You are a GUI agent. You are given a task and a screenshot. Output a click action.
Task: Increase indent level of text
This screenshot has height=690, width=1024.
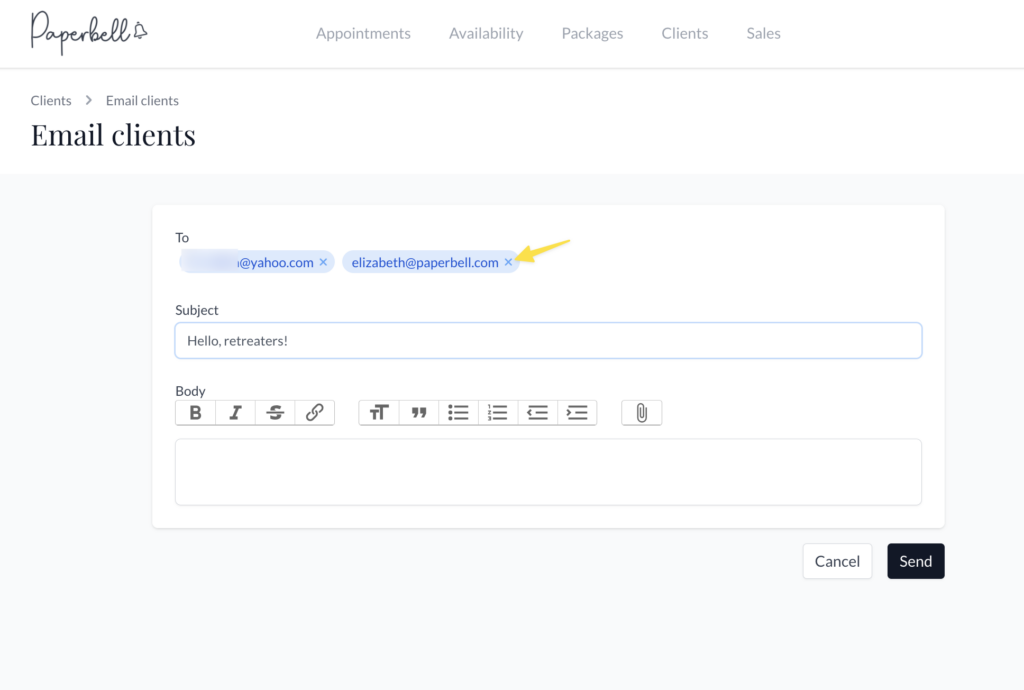pos(577,413)
